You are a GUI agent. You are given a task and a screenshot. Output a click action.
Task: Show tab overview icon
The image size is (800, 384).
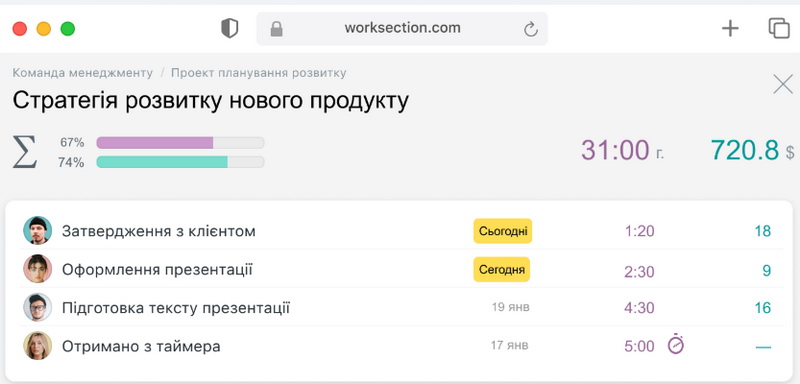click(x=779, y=29)
